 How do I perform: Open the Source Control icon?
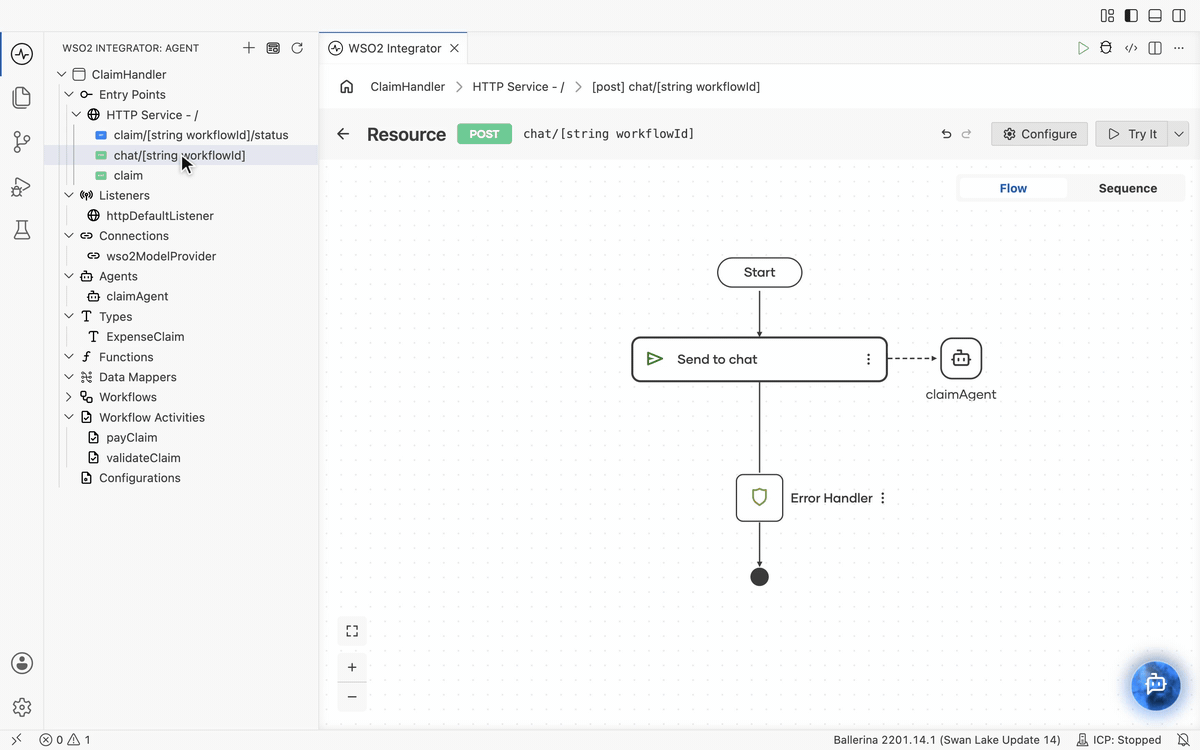(22, 142)
